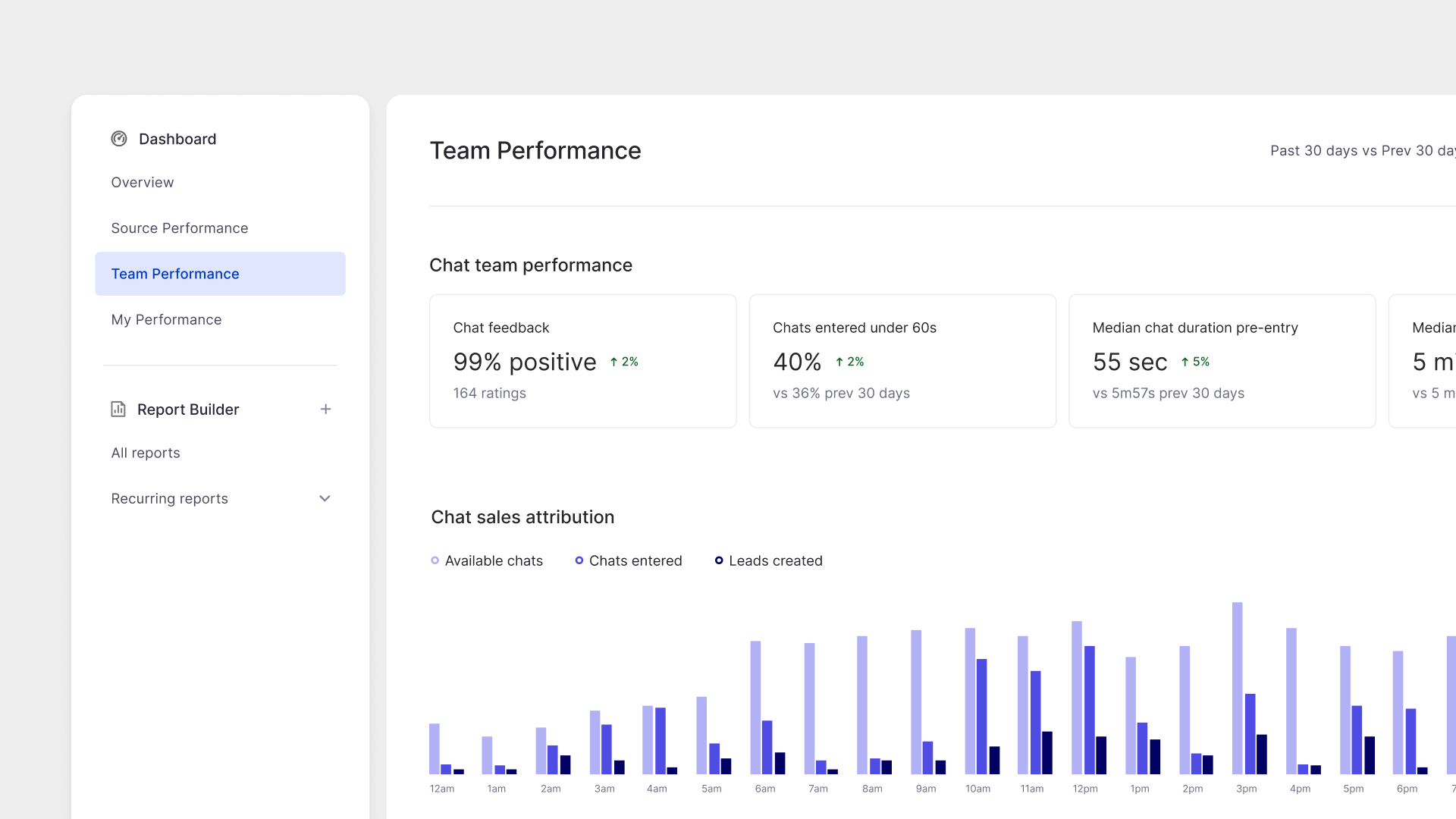The height and width of the screenshot is (819, 1456).
Task: Click the Dashboard gauge icon
Action: coord(119,139)
